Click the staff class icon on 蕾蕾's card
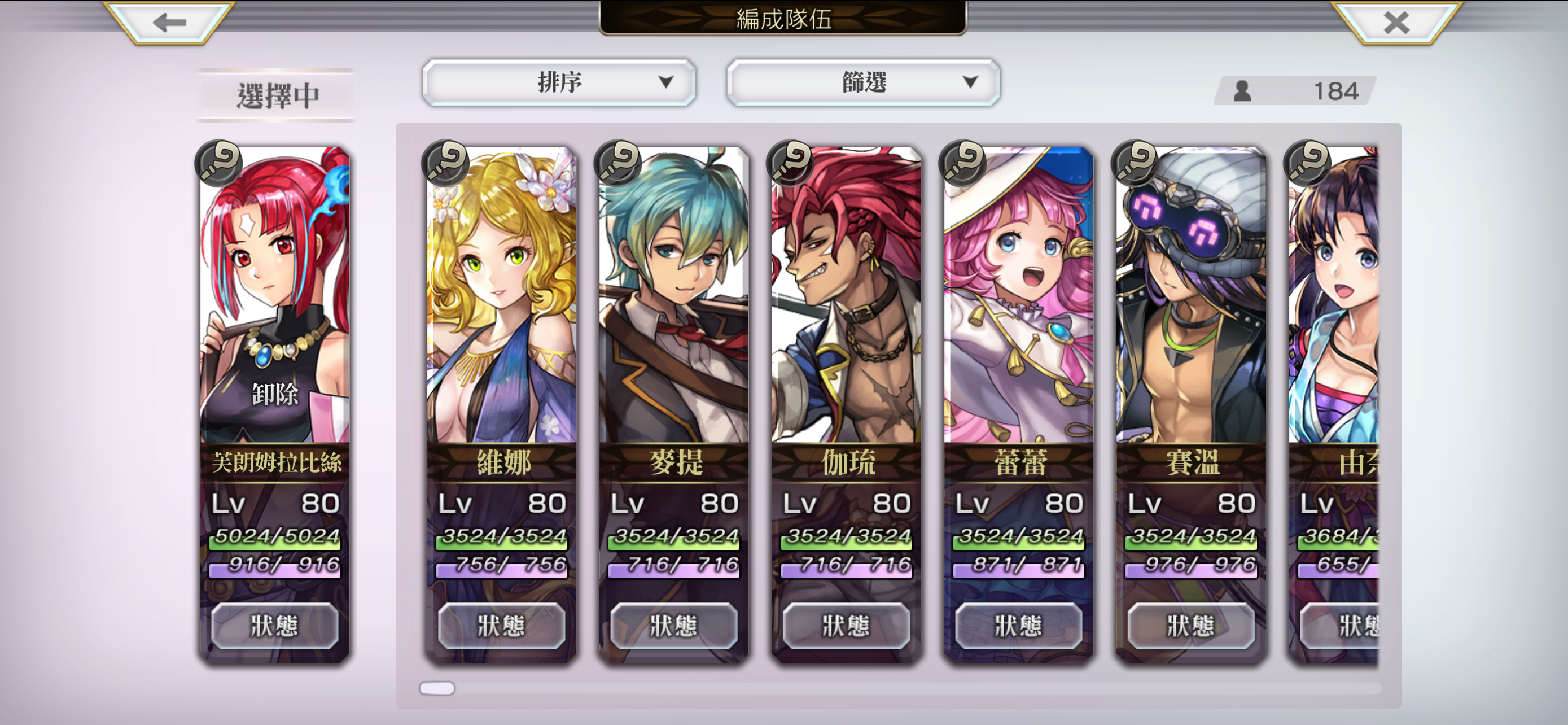Viewport: 1568px width, 725px height. click(962, 163)
